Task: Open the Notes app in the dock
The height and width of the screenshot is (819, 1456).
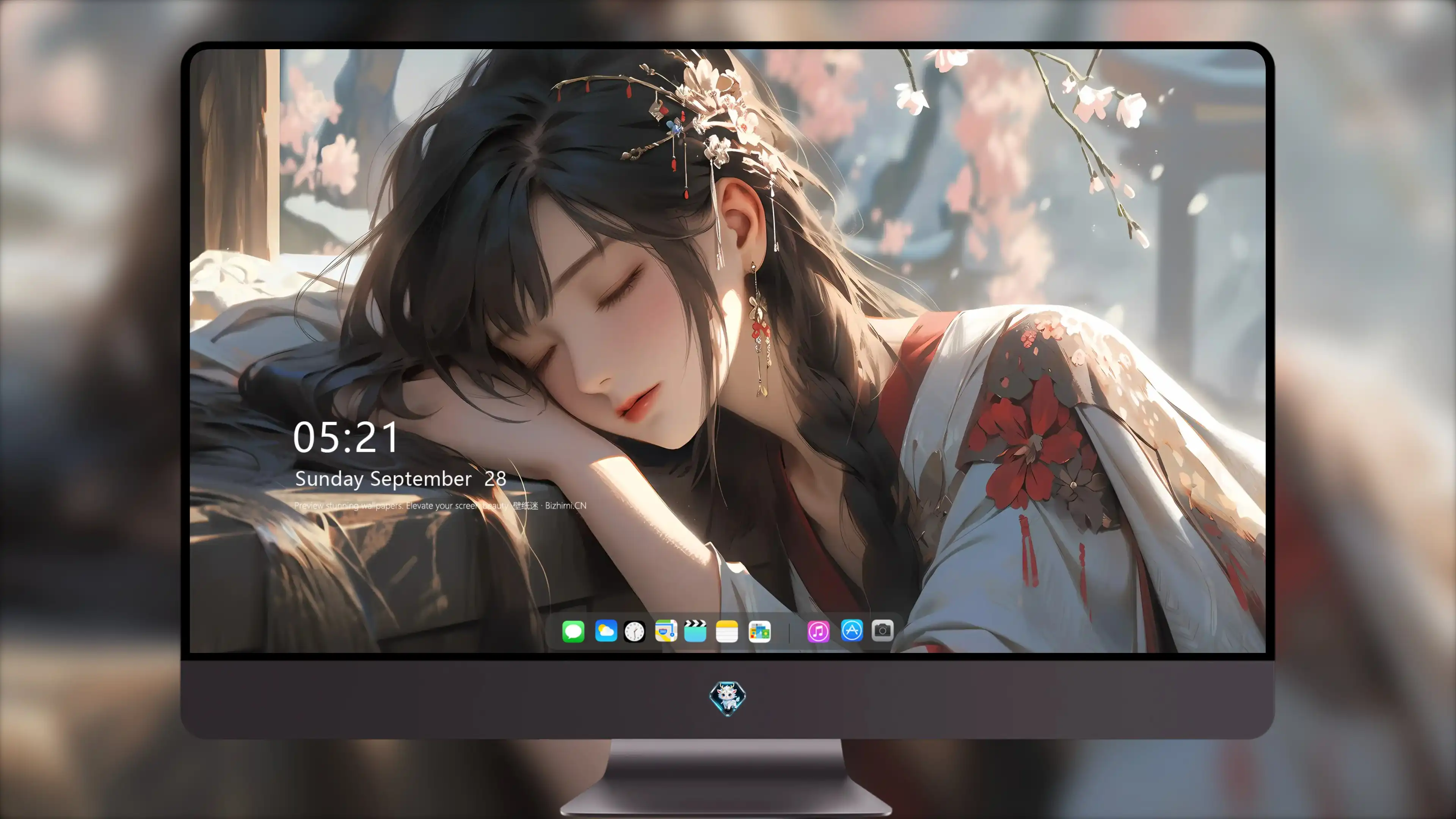Action: pyautogui.click(x=727, y=631)
